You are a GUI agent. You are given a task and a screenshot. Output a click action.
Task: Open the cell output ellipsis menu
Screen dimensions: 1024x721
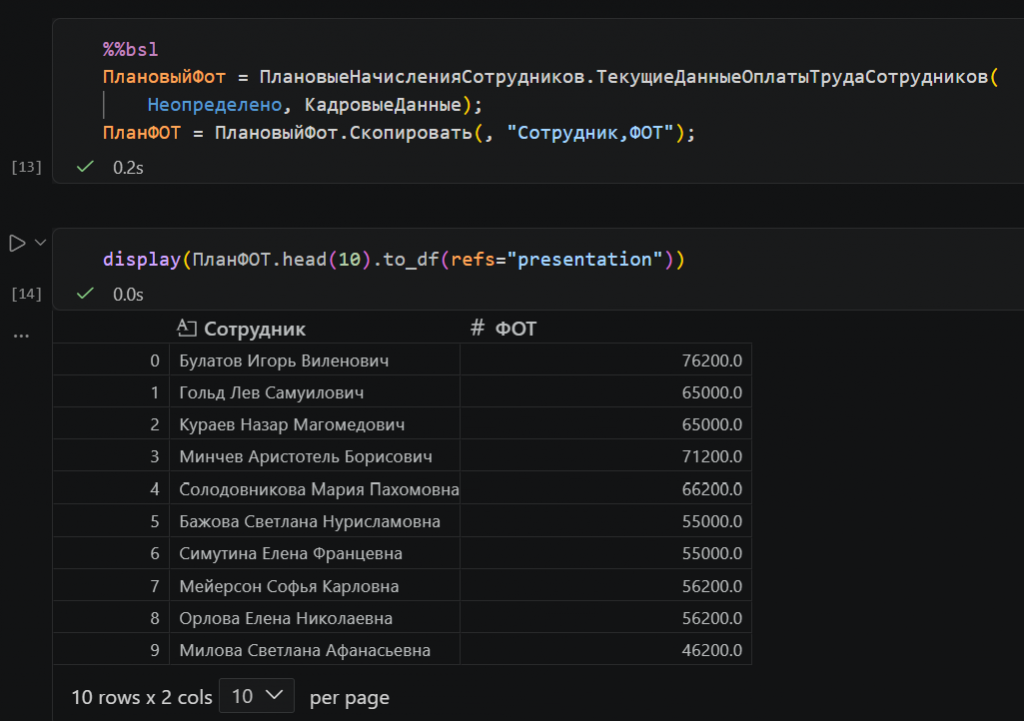click(x=21, y=336)
